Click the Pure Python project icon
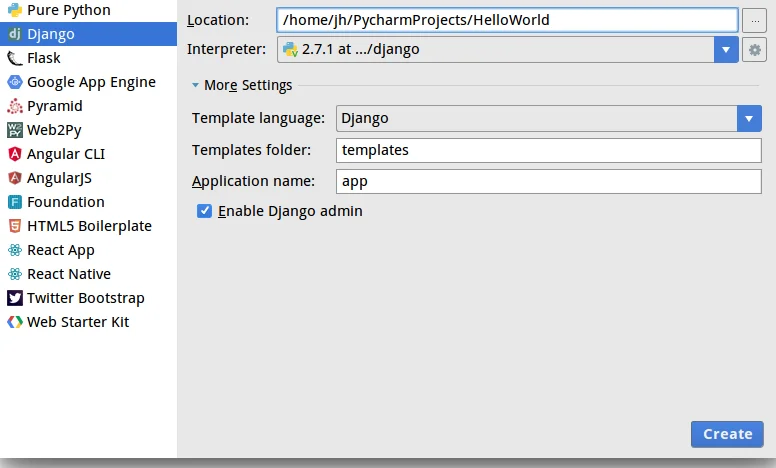Image resolution: width=776 pixels, height=468 pixels. pos(15,10)
